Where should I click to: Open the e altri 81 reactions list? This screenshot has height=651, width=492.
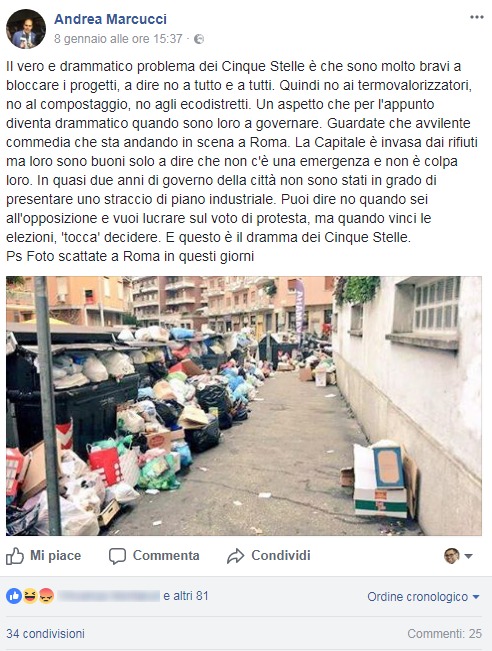186,596
